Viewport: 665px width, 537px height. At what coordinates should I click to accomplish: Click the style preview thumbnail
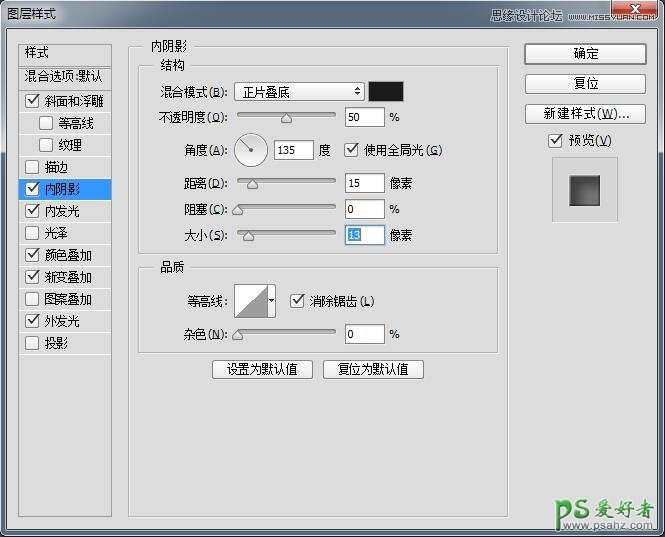click(585, 190)
